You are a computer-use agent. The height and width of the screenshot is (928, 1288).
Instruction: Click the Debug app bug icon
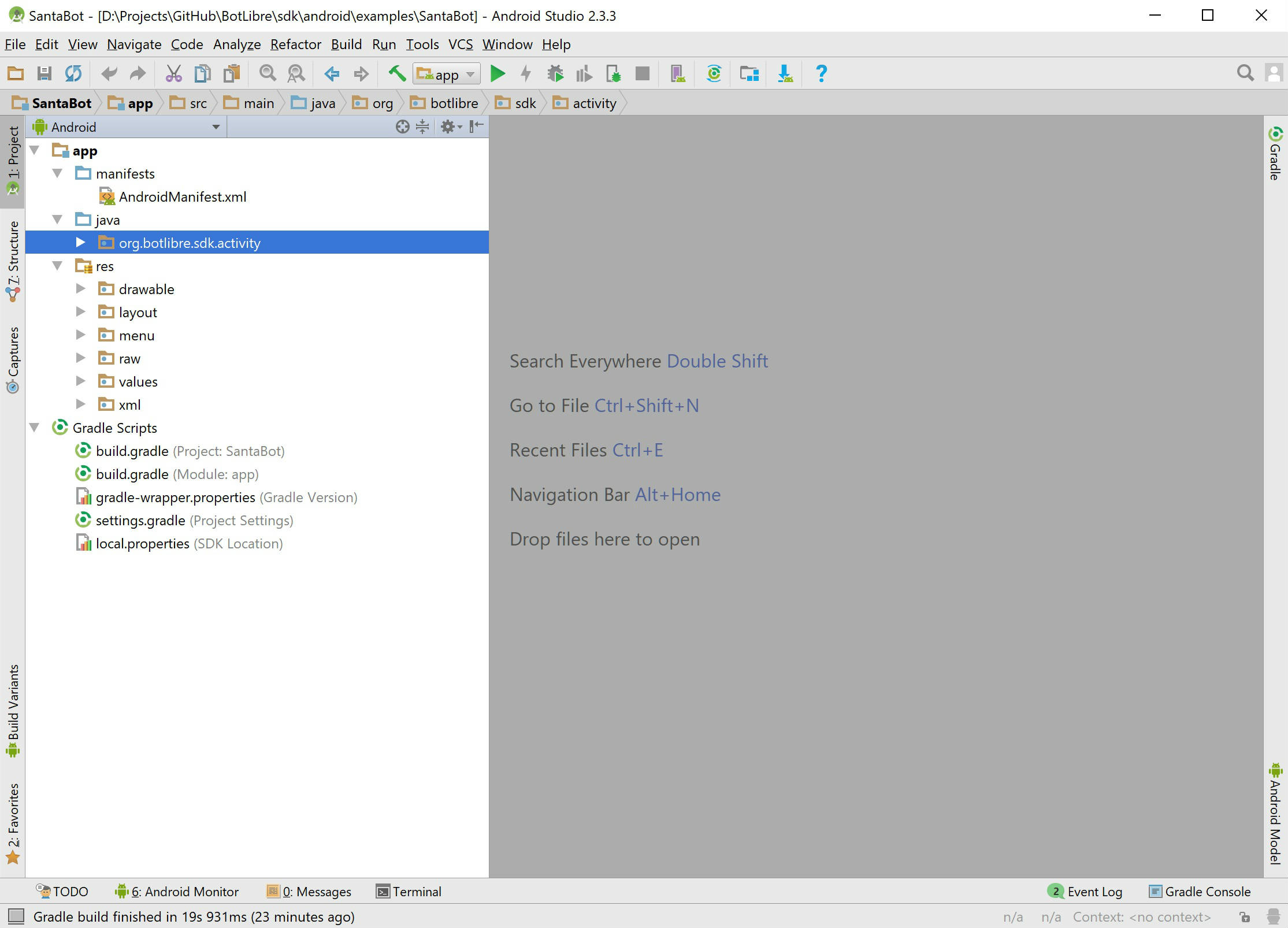555,73
